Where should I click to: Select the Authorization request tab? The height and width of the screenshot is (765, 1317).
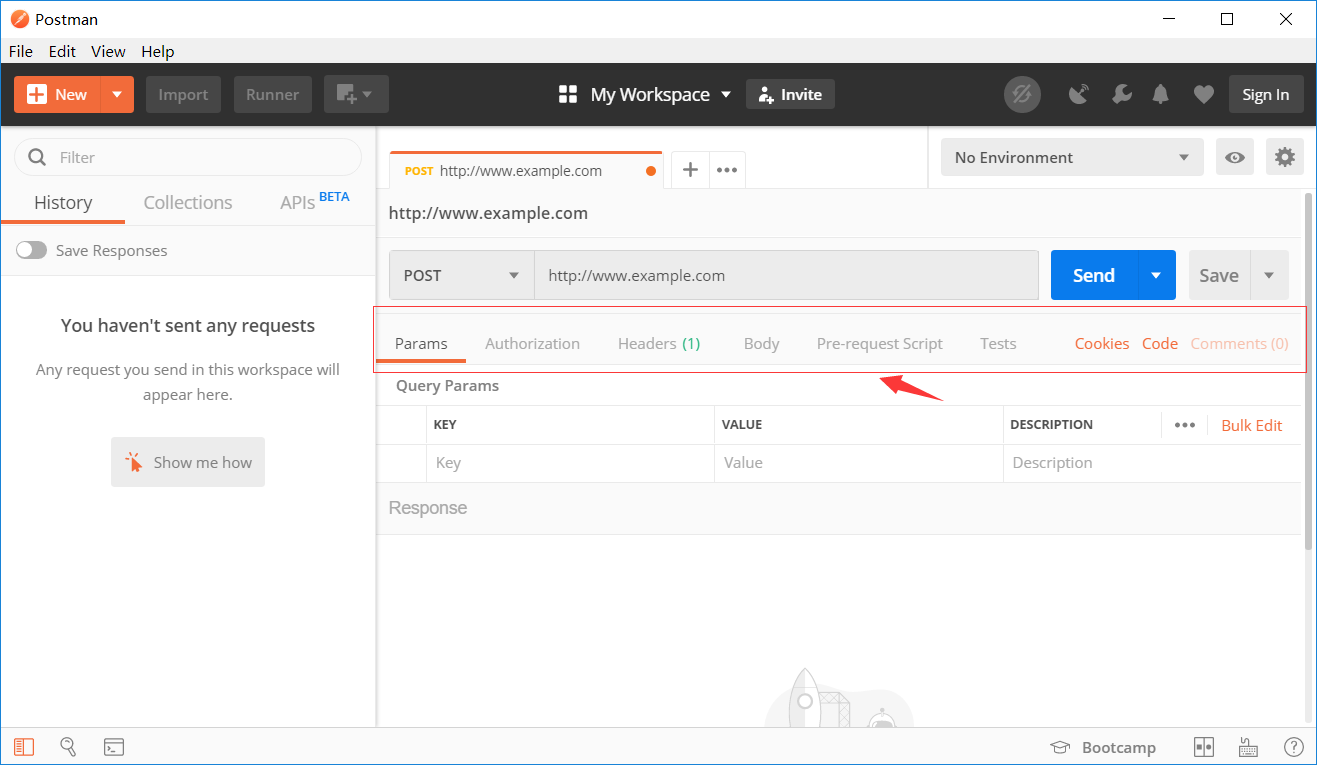532,343
